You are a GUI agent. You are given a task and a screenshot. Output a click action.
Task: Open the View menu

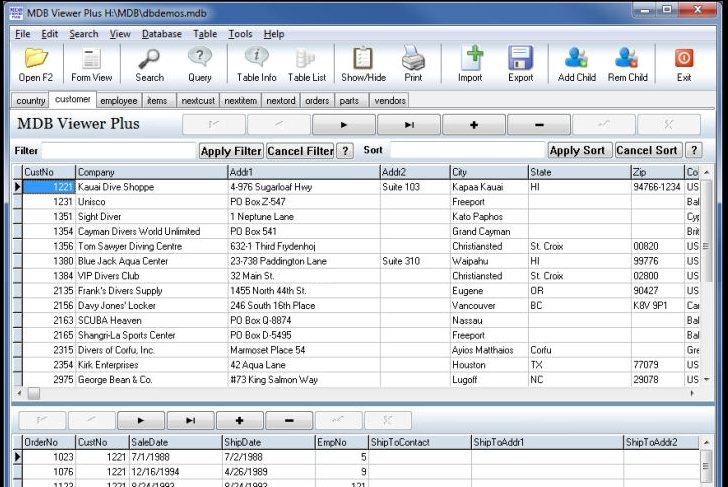[120, 34]
